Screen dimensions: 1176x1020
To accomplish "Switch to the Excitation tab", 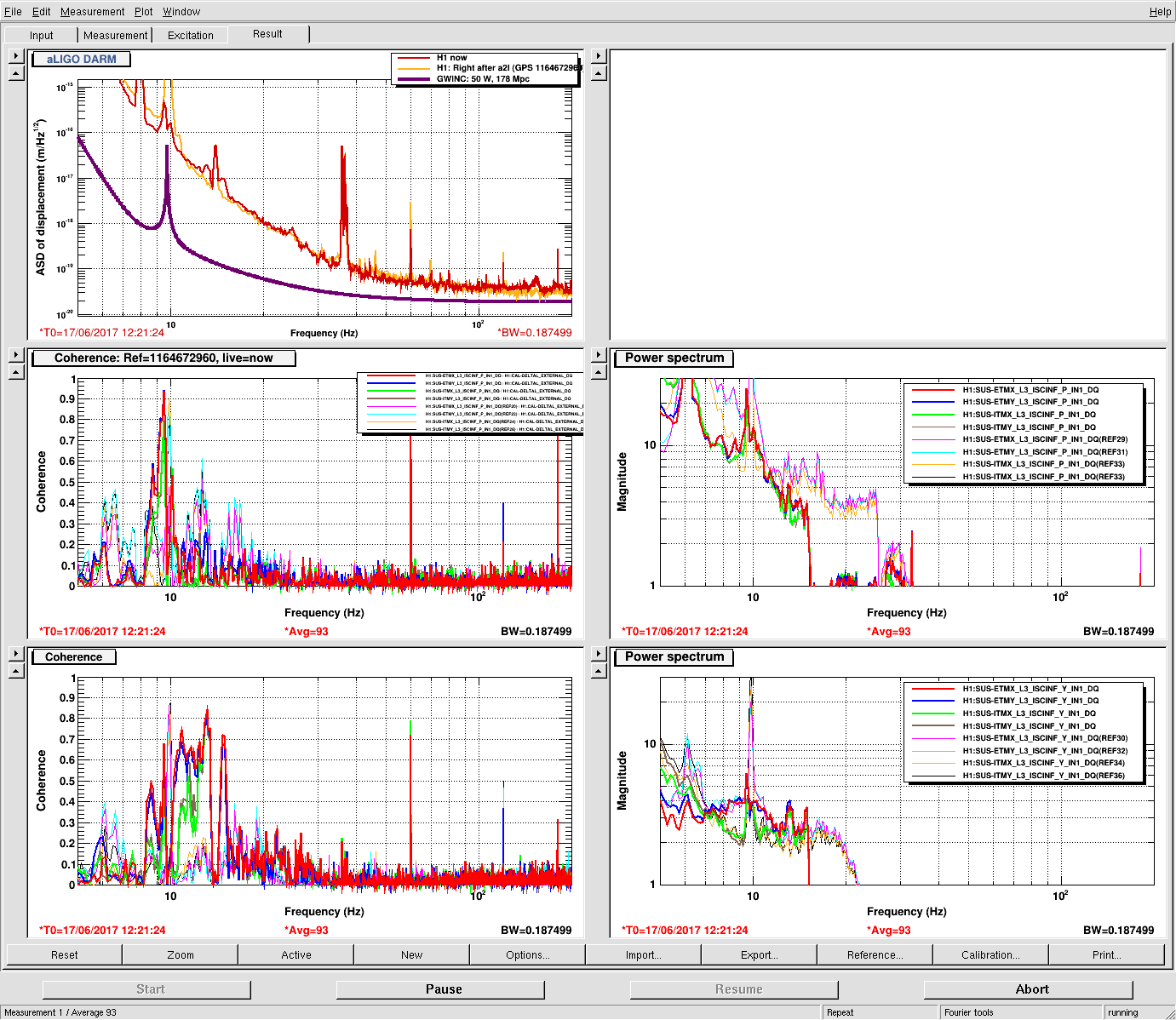I will click(x=191, y=35).
